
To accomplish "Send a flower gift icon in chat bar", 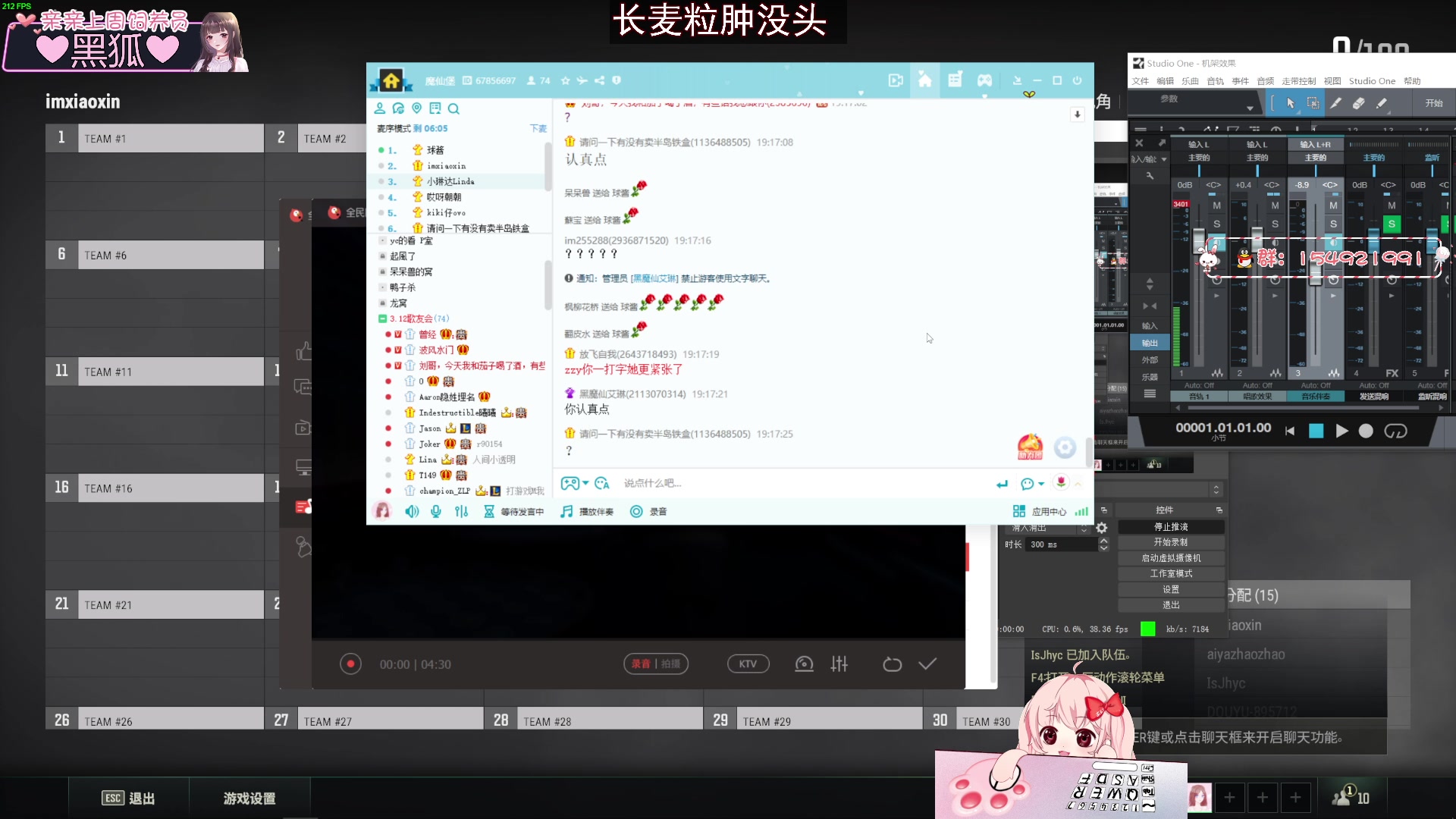I will tap(1061, 482).
